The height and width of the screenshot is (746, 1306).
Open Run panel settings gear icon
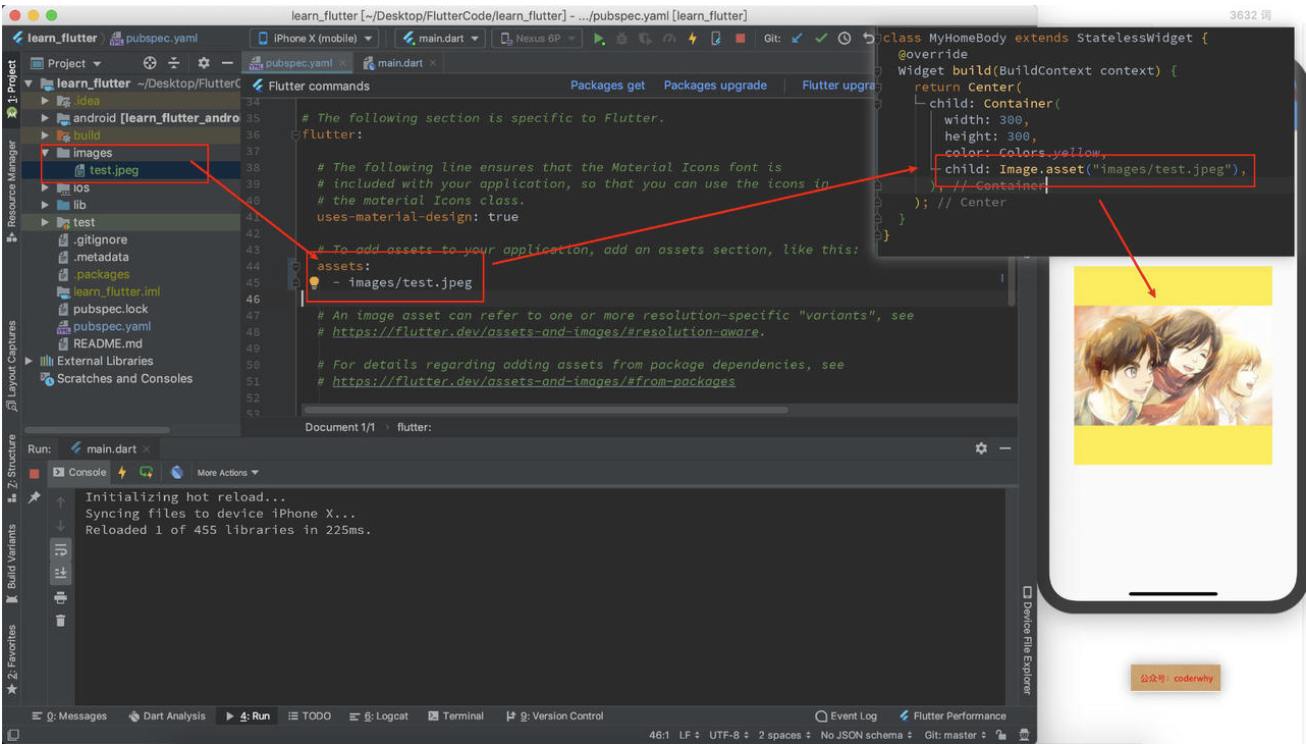click(981, 449)
